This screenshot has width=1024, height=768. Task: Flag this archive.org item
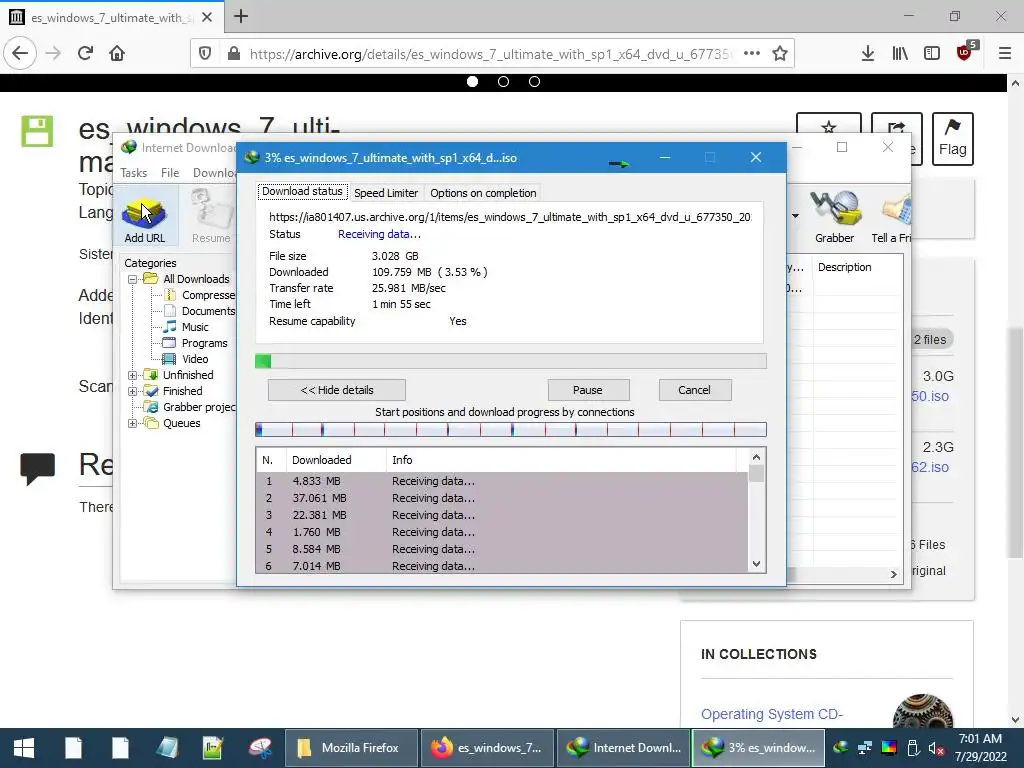[x=952, y=138]
